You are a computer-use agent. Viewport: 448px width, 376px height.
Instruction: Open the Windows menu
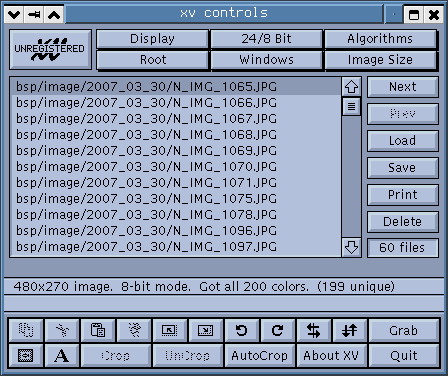266,60
